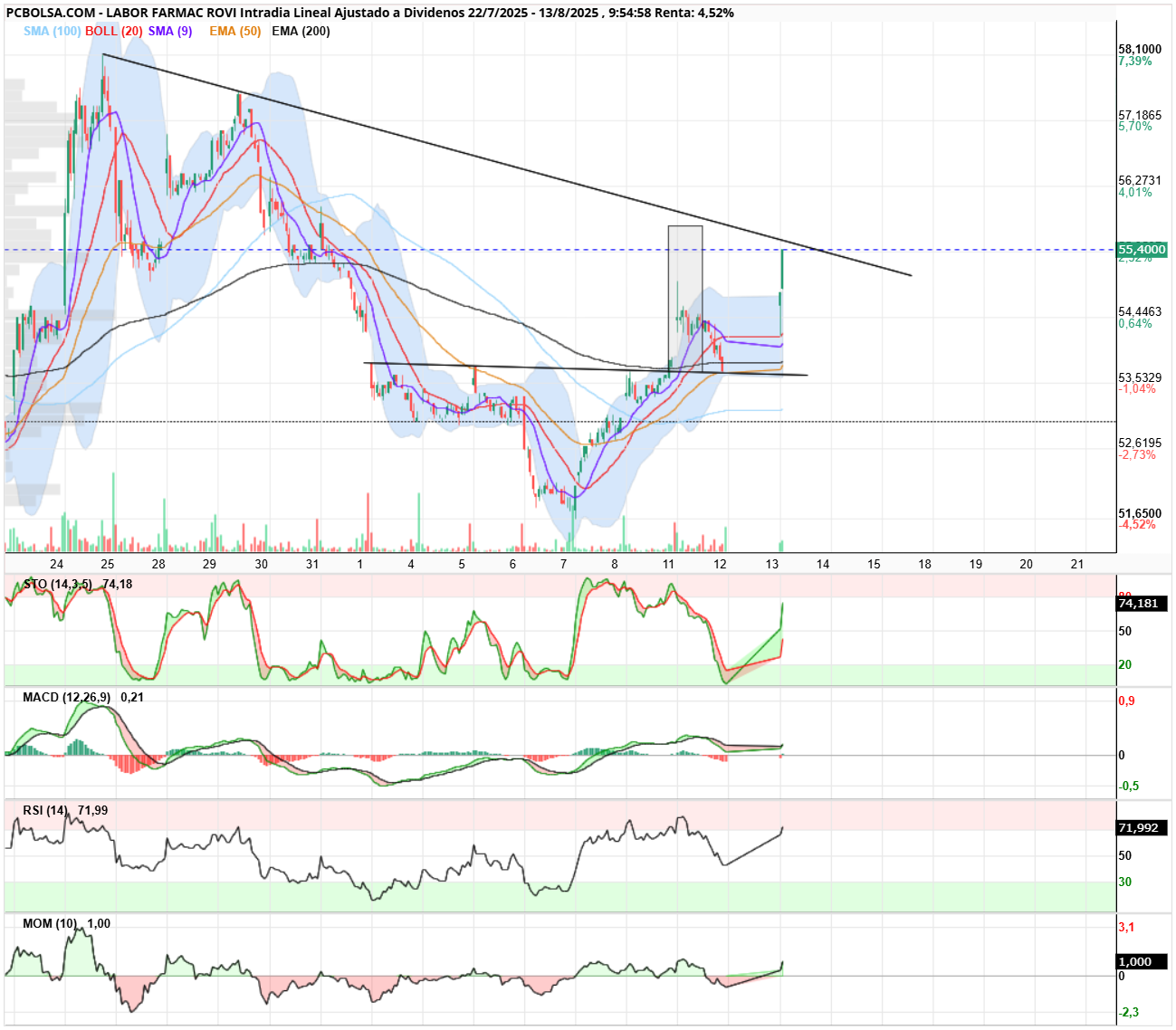The height and width of the screenshot is (1030, 1176).
Task: Select the 0,9 MACD scale label
Action: click(1127, 701)
